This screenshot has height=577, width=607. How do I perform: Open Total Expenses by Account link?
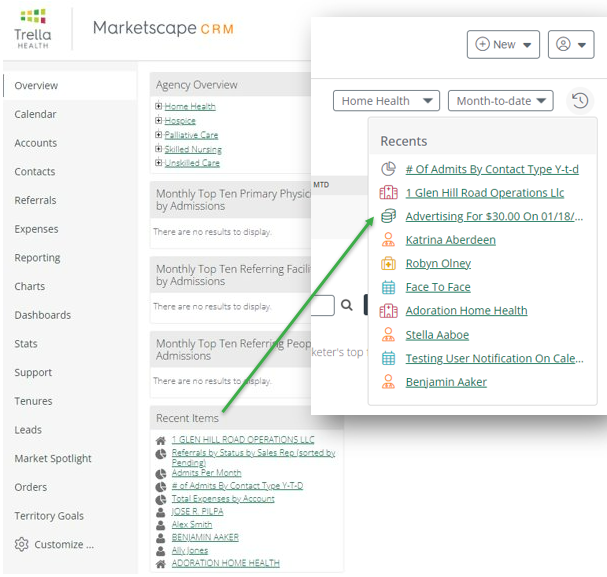(x=223, y=499)
